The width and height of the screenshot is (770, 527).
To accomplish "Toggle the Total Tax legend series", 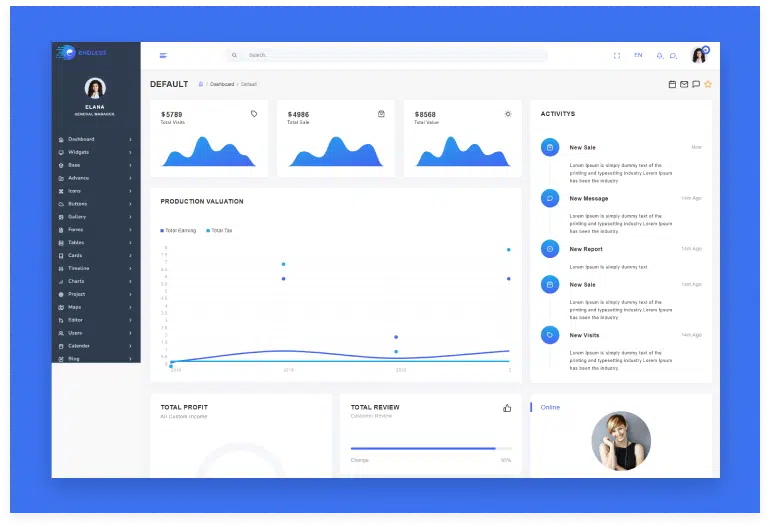I will pos(219,230).
